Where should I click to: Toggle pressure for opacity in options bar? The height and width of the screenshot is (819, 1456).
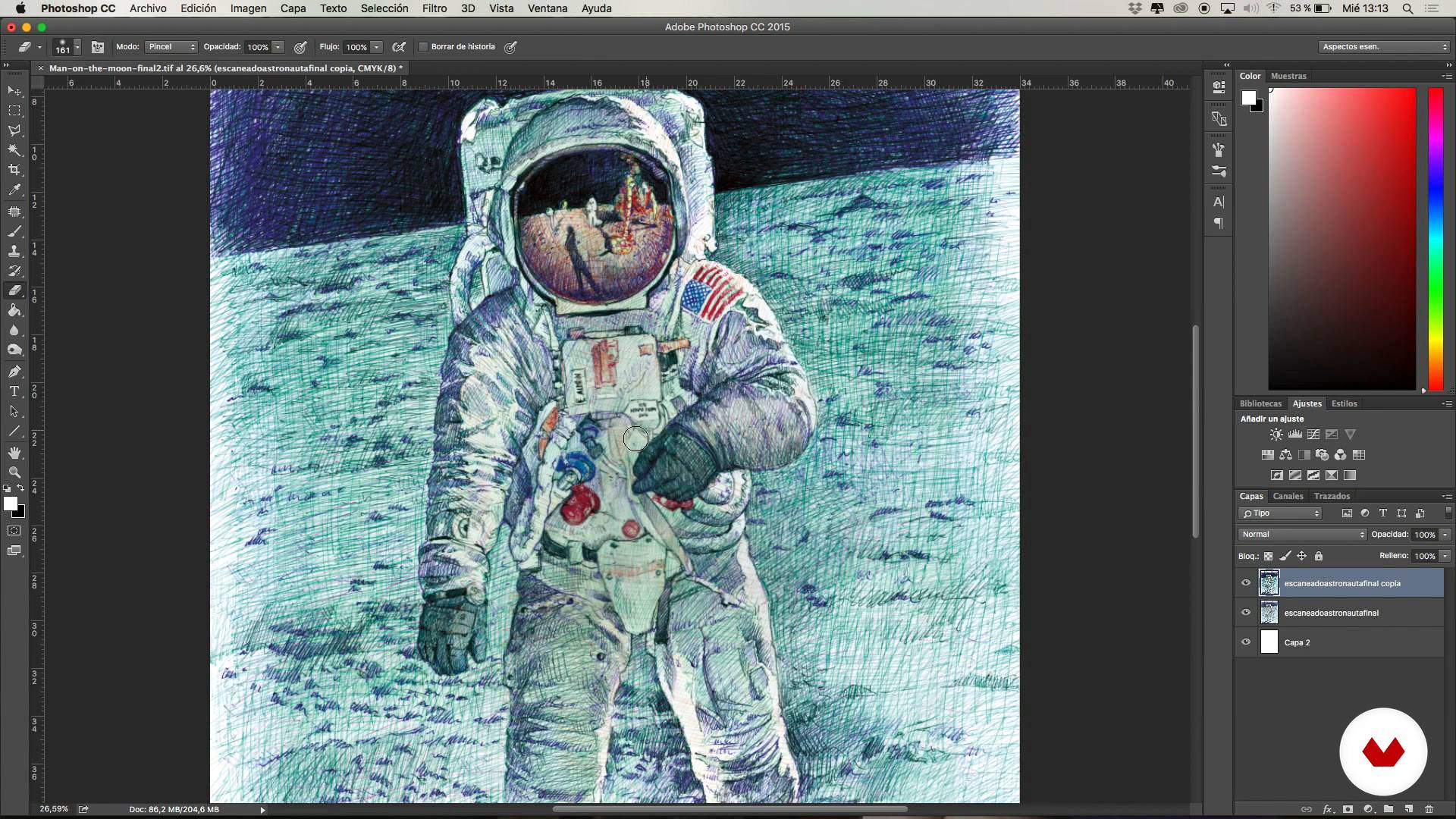click(300, 47)
